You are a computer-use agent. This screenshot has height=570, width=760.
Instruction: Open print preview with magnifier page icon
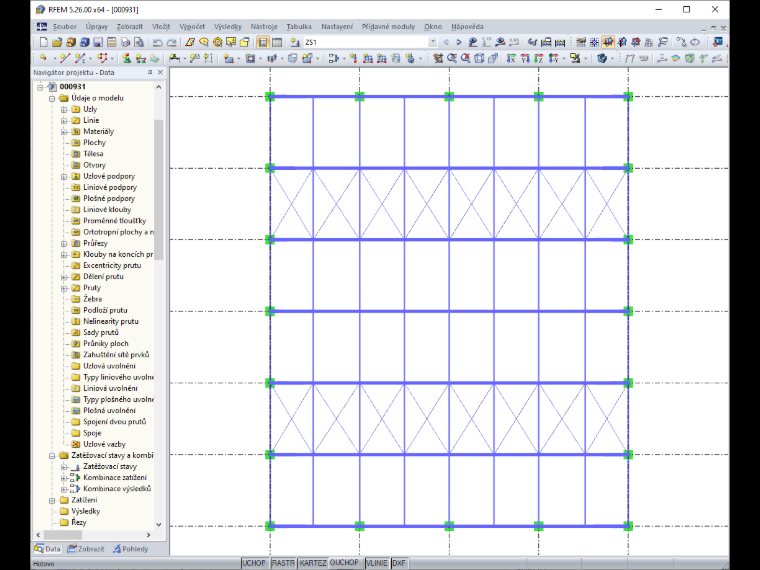pos(139,42)
